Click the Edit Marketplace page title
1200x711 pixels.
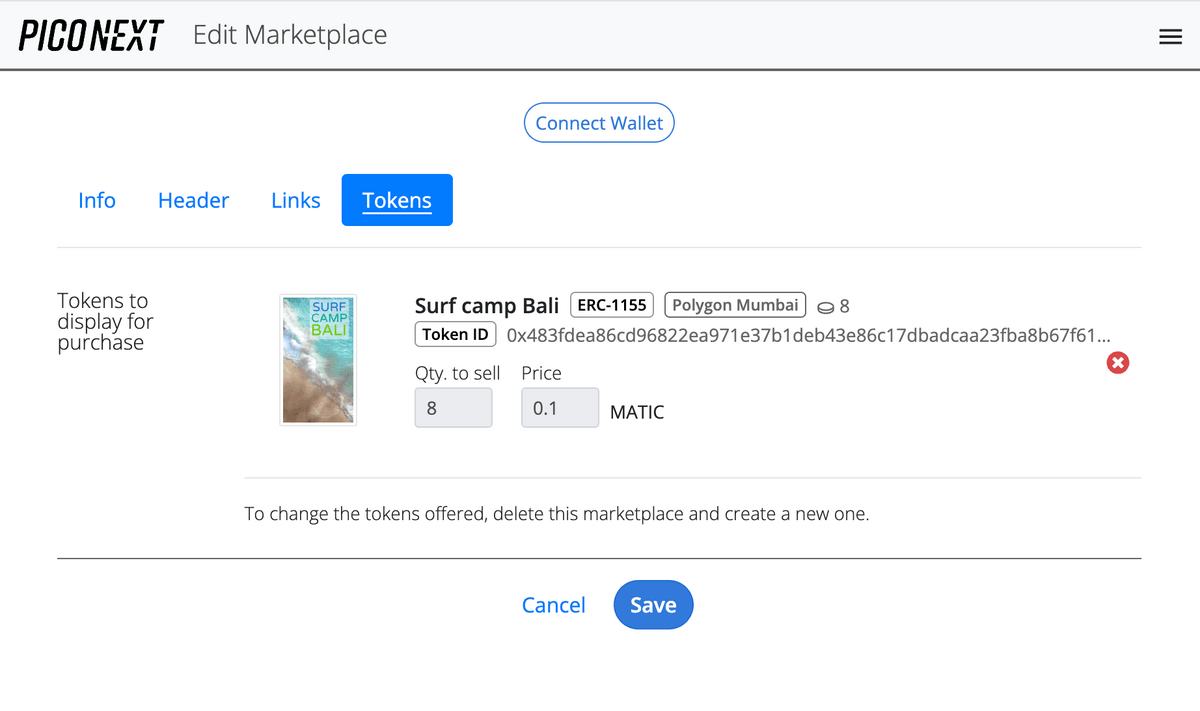290,34
